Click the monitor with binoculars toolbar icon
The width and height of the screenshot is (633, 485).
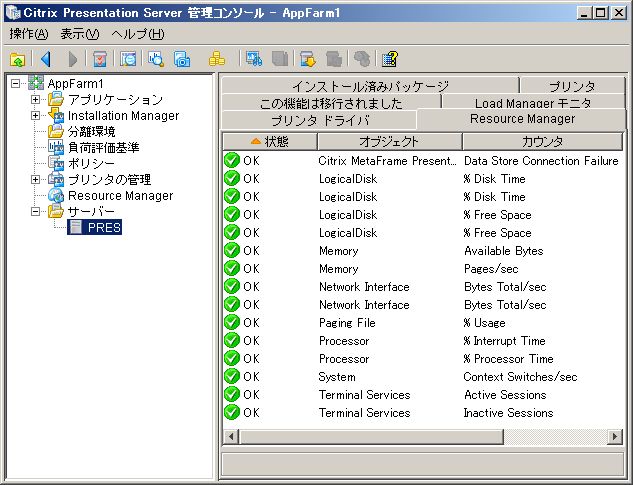[x=254, y=59]
